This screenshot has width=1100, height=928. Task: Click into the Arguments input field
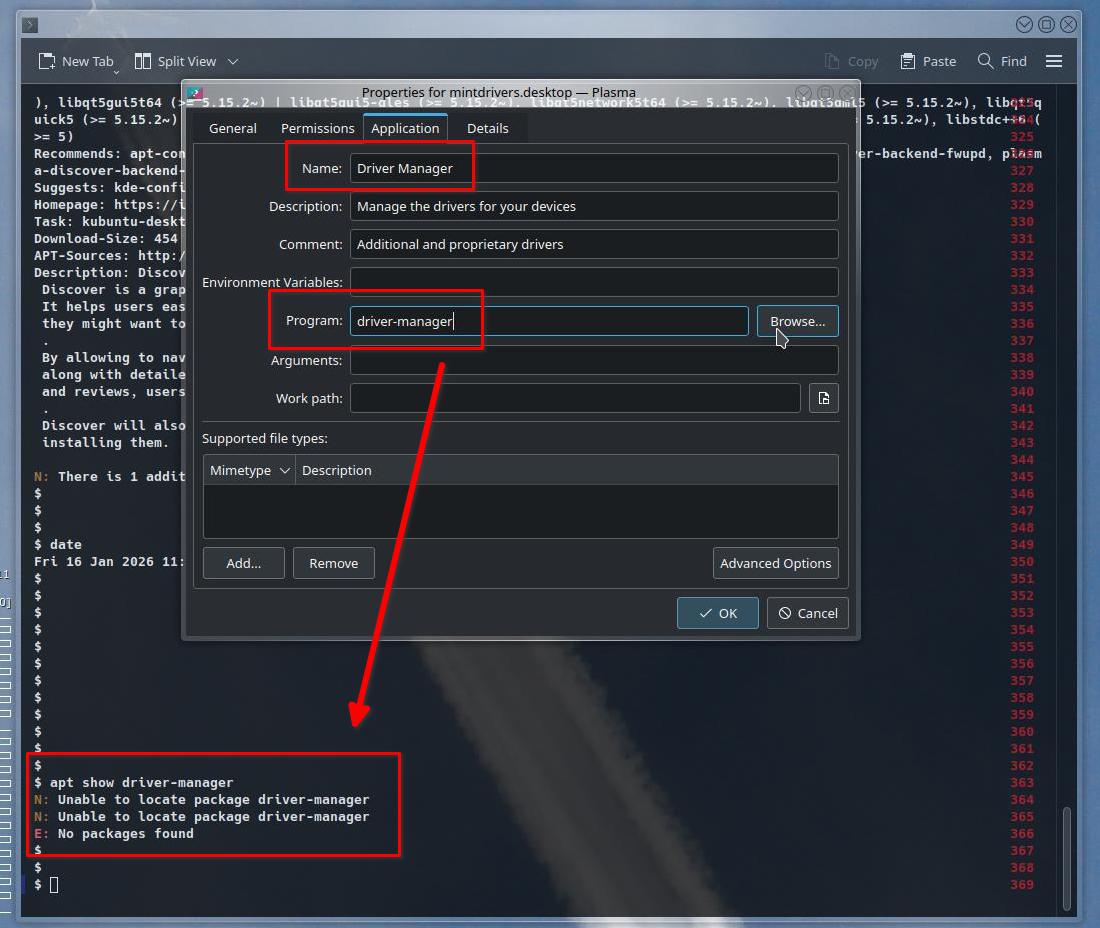(x=593, y=360)
